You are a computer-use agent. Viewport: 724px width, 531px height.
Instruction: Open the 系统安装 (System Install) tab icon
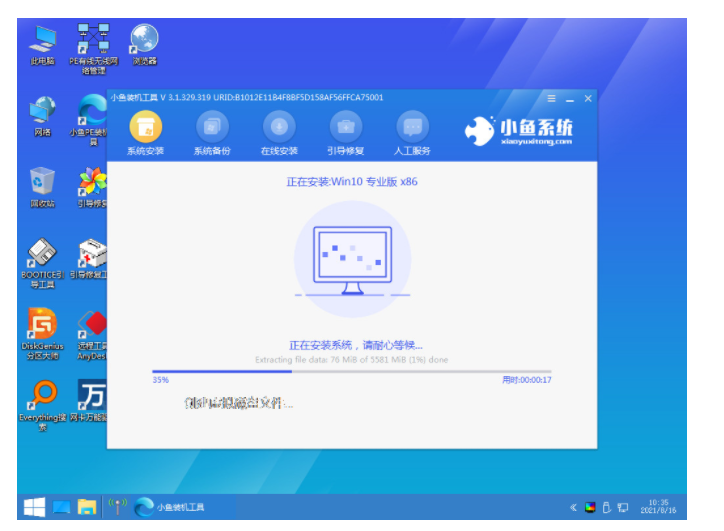[145, 128]
